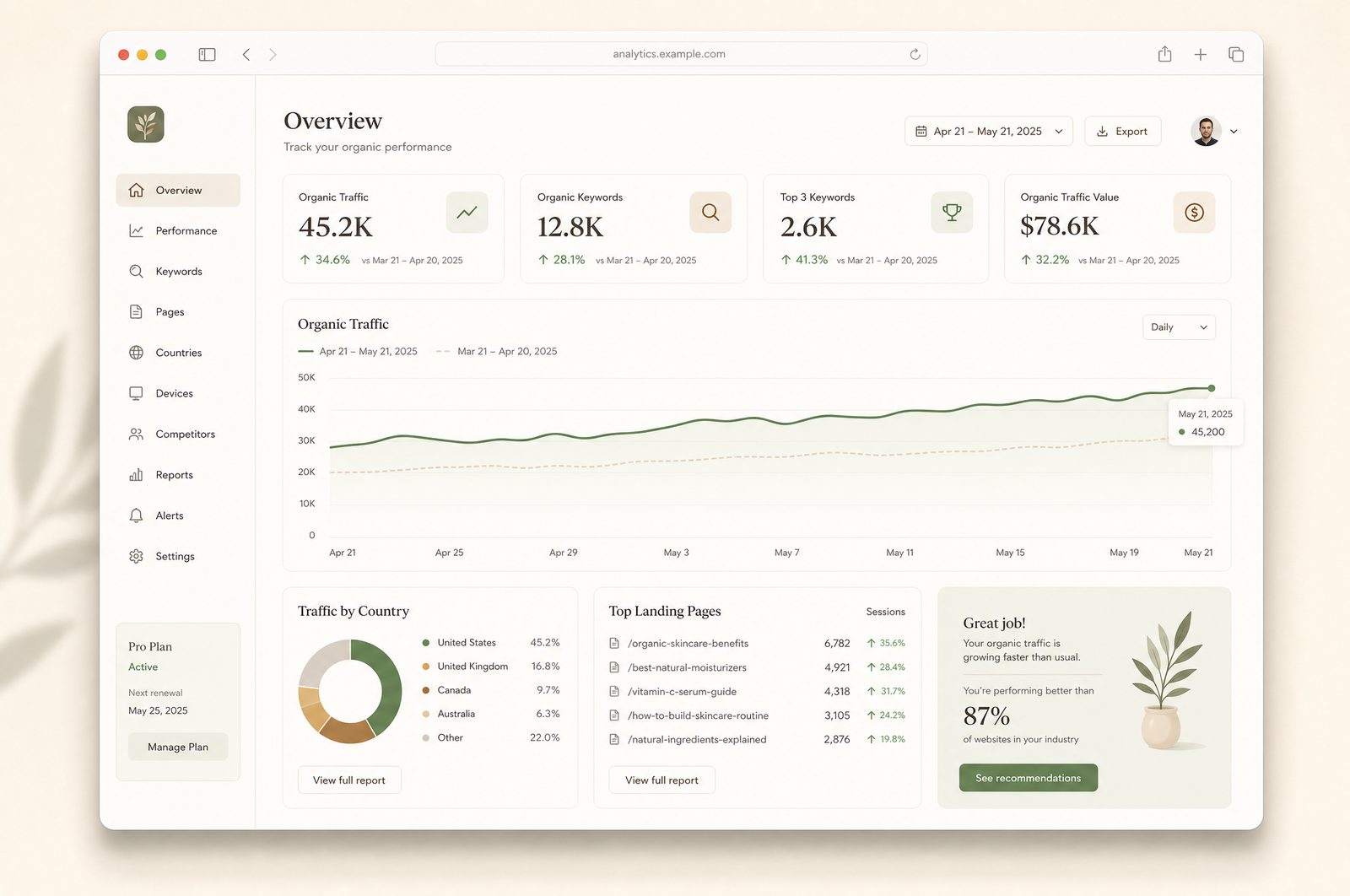Click the 12.8K organic keywords value
The width and height of the screenshot is (1350, 896).
[x=570, y=227]
